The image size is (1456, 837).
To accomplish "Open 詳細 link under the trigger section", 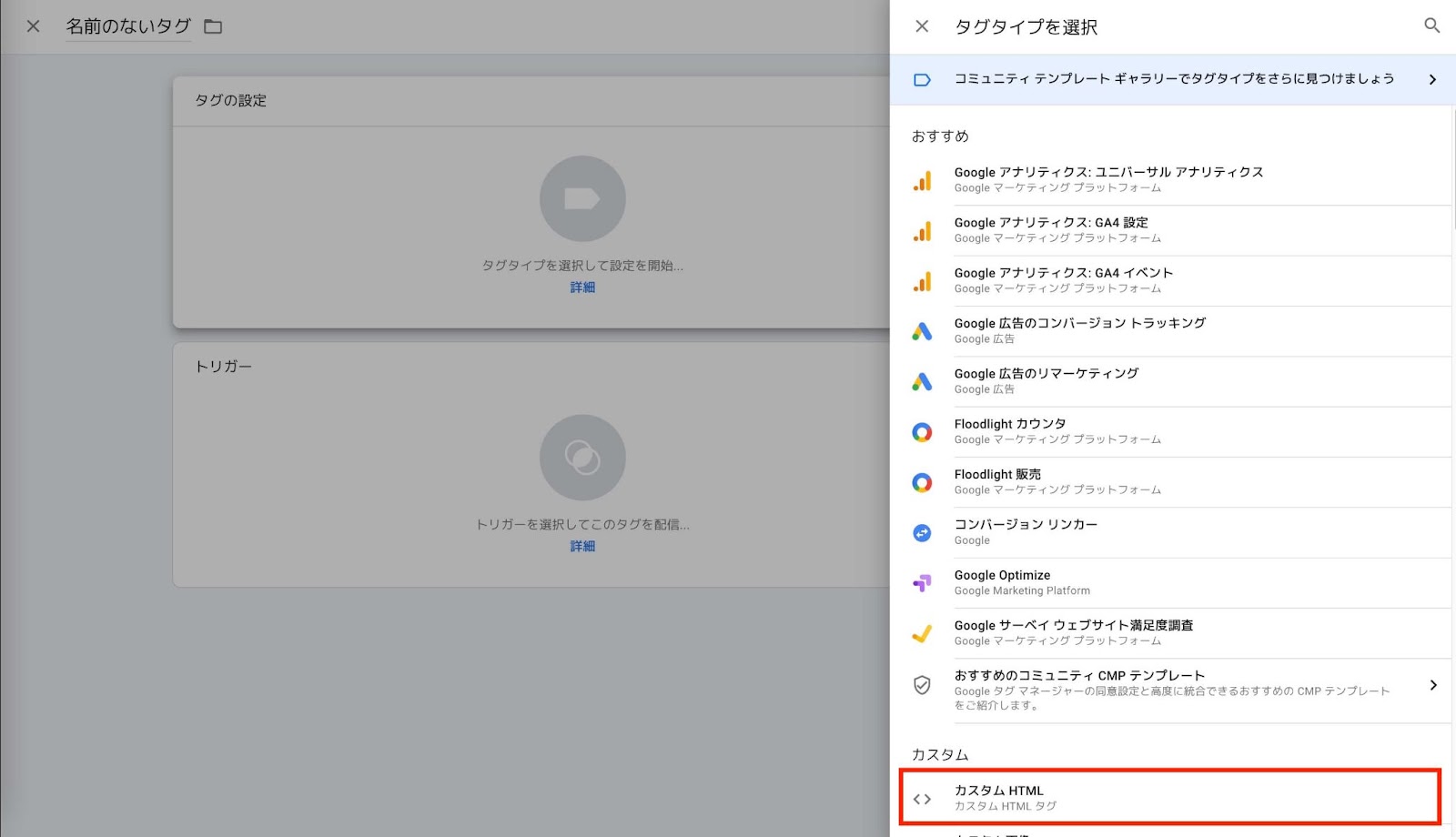I will pyautogui.click(x=582, y=547).
